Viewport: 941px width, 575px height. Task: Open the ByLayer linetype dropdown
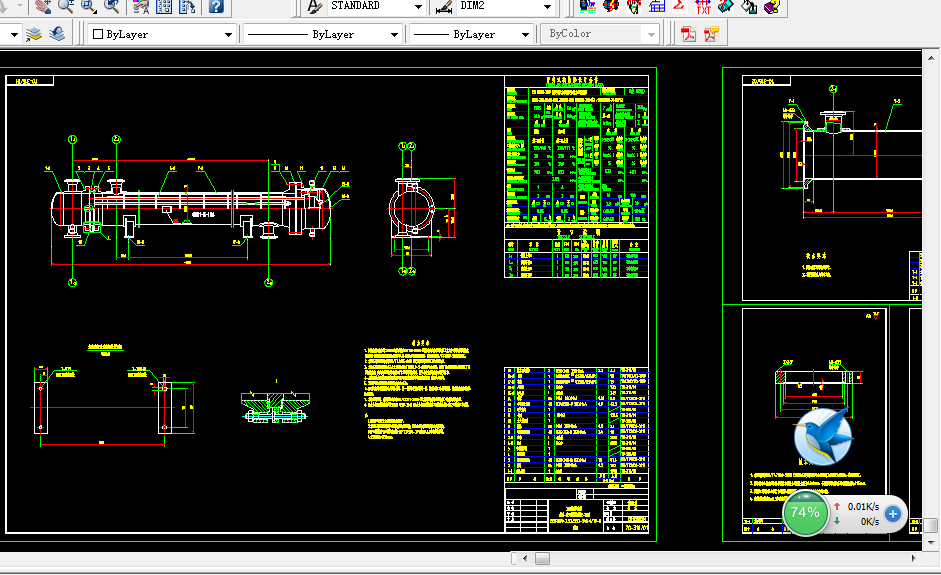click(393, 35)
